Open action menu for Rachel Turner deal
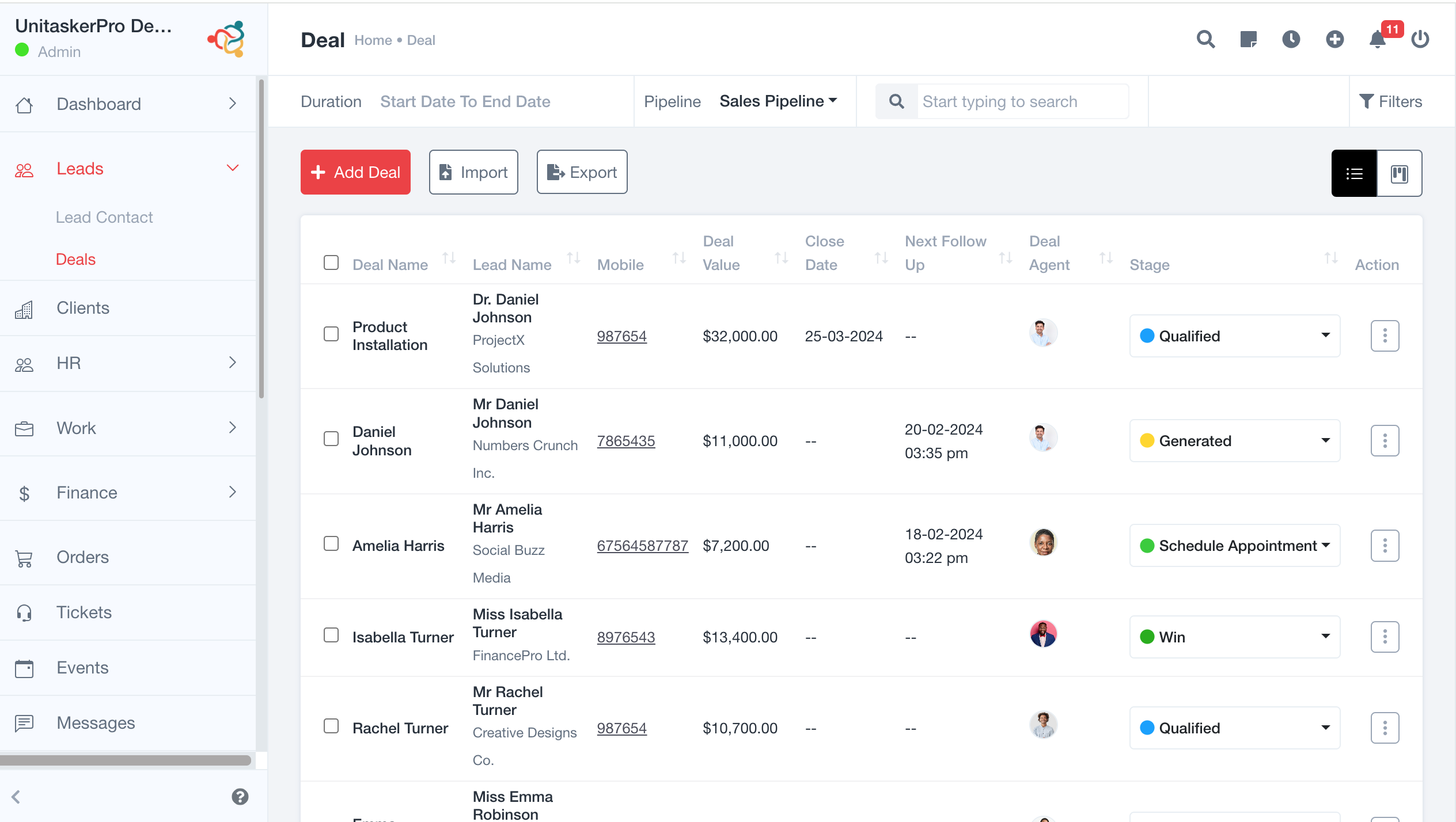This screenshot has width=1456, height=822. (x=1385, y=728)
